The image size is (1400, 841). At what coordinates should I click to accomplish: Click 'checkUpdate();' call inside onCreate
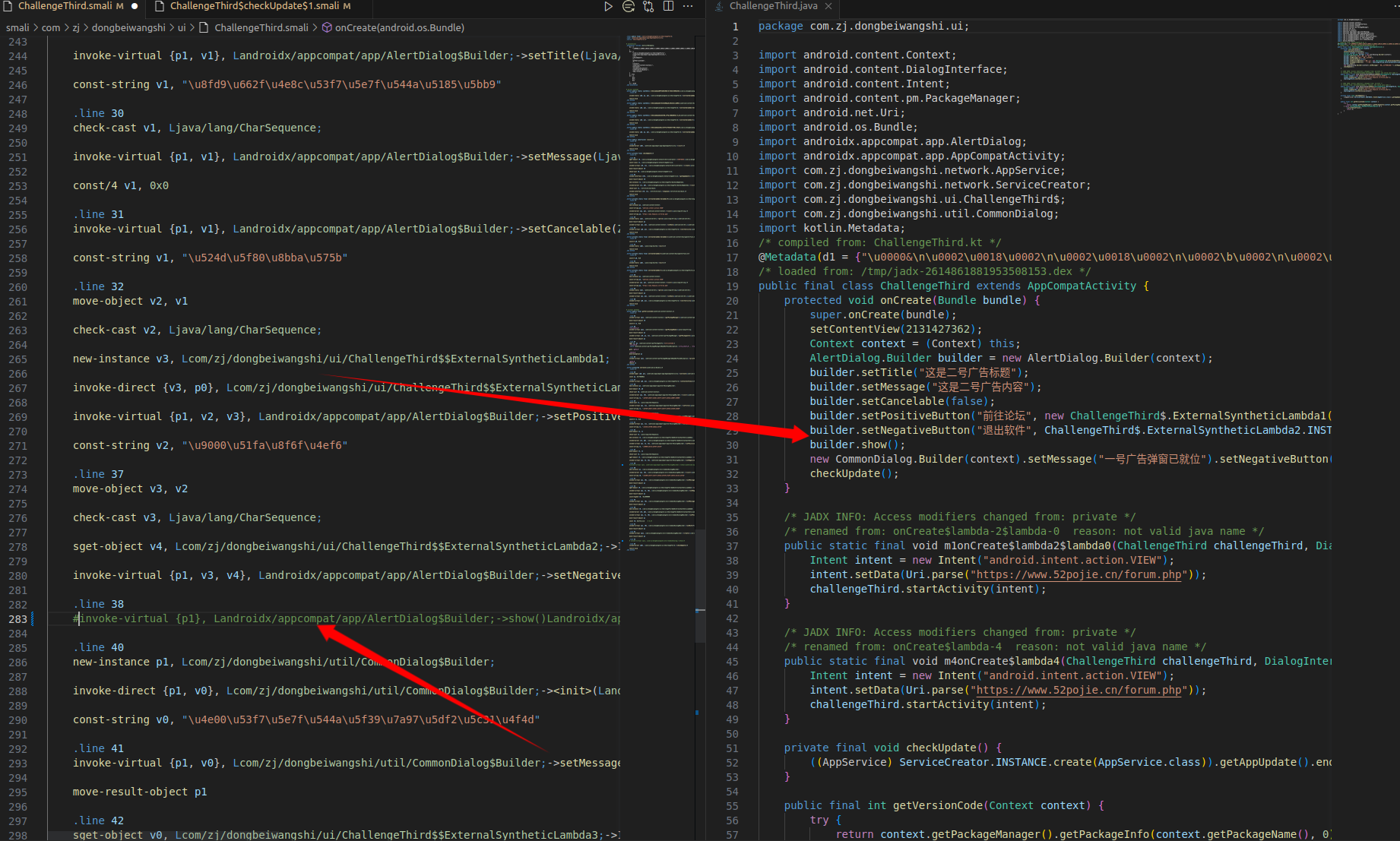click(x=854, y=474)
